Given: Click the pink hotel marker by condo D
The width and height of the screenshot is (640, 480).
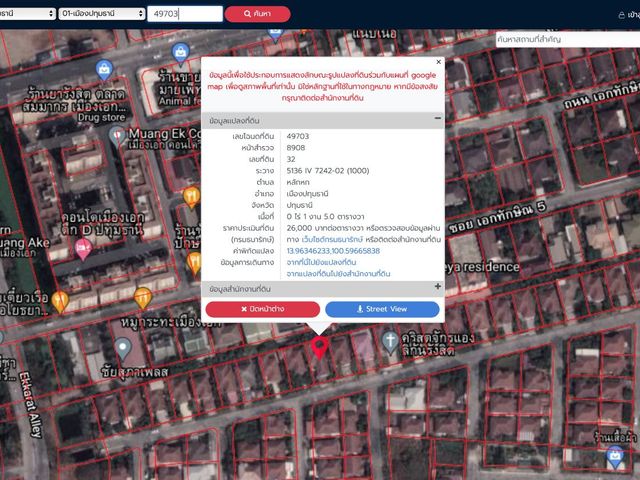Looking at the screenshot, I should pyautogui.click(x=83, y=249).
